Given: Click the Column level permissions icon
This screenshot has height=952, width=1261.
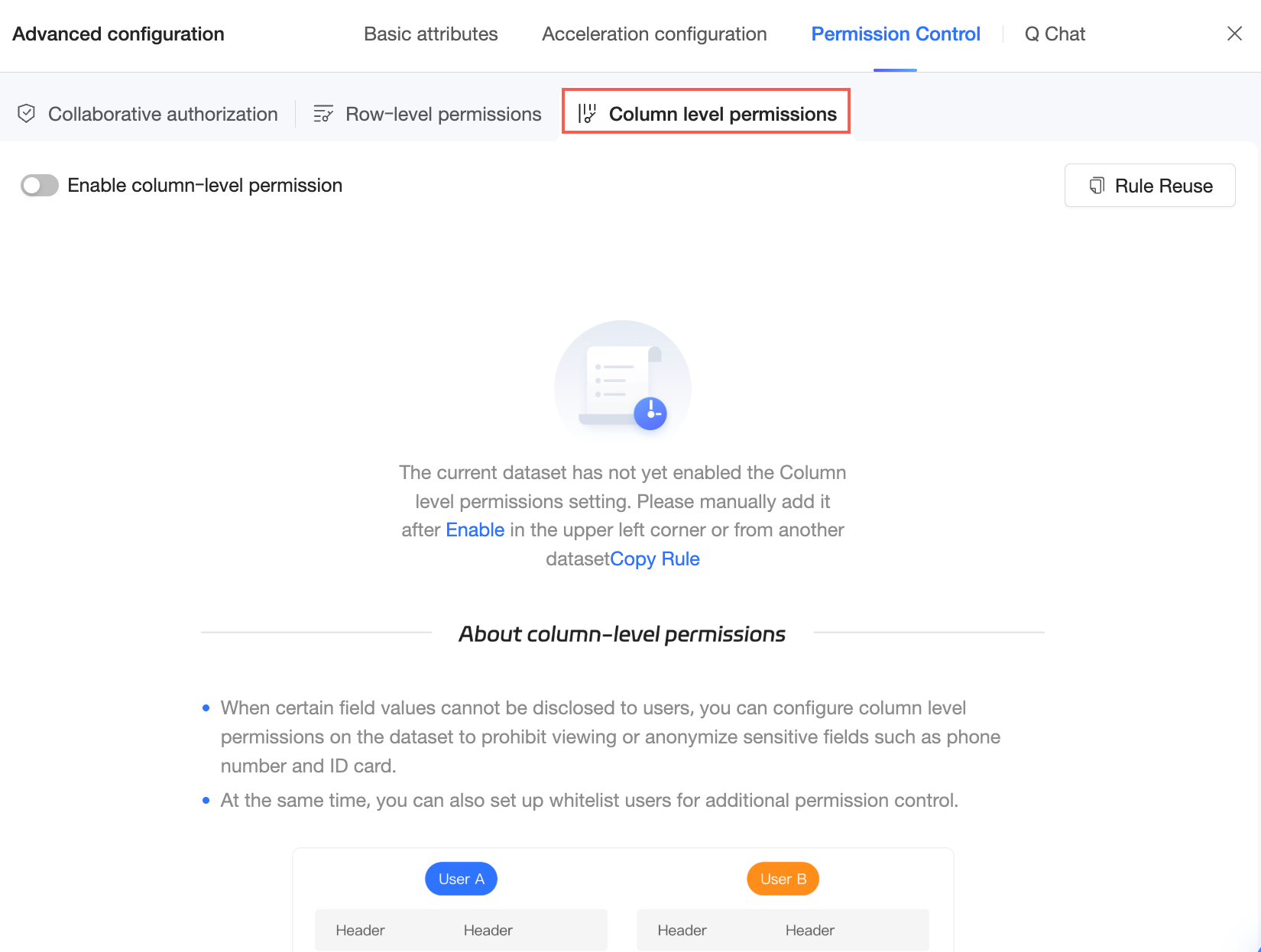Looking at the screenshot, I should (587, 114).
